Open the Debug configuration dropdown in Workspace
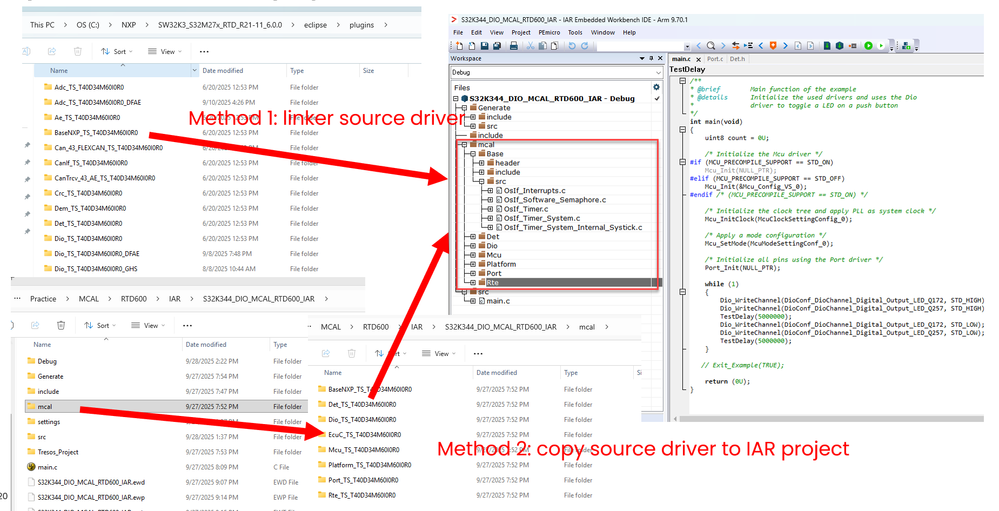Viewport: 999px width, 511px height. 656,72
